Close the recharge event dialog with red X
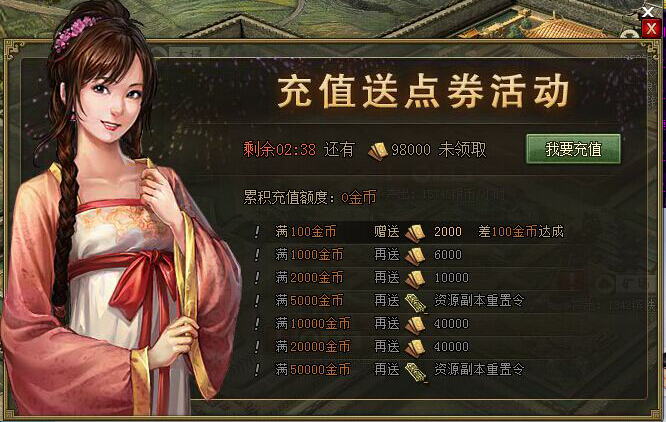 651,29
